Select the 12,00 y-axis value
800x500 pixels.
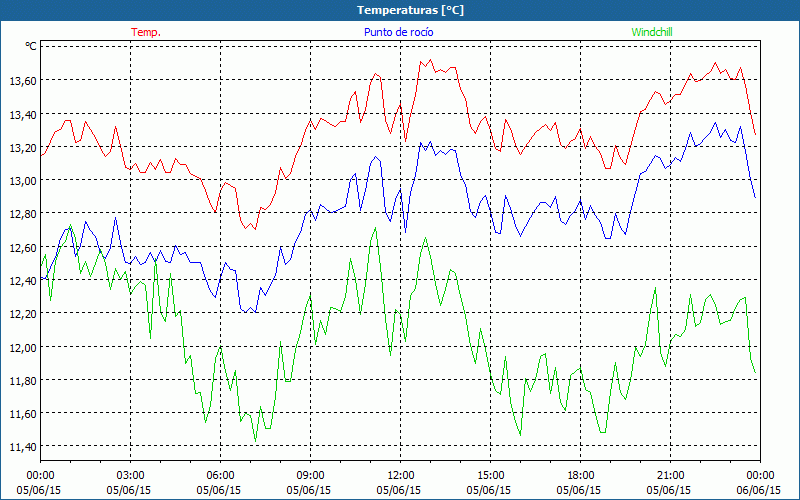tap(23, 347)
